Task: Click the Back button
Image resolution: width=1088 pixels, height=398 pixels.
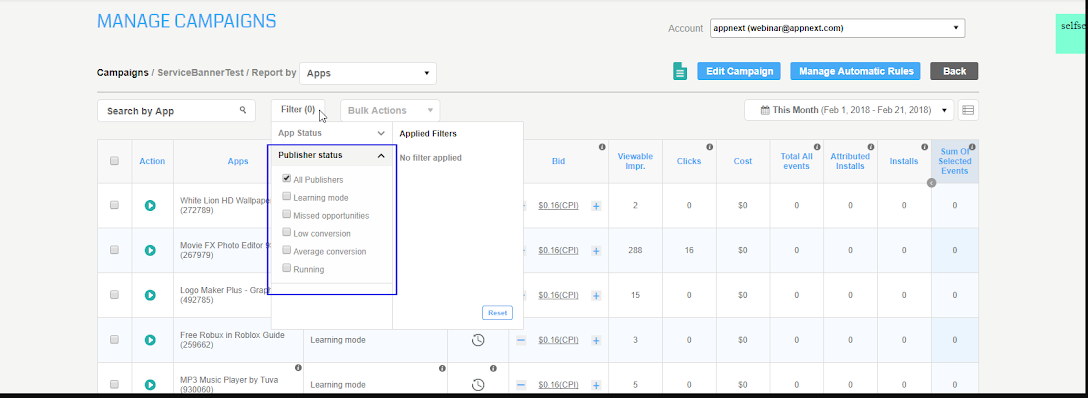Action: click(954, 71)
